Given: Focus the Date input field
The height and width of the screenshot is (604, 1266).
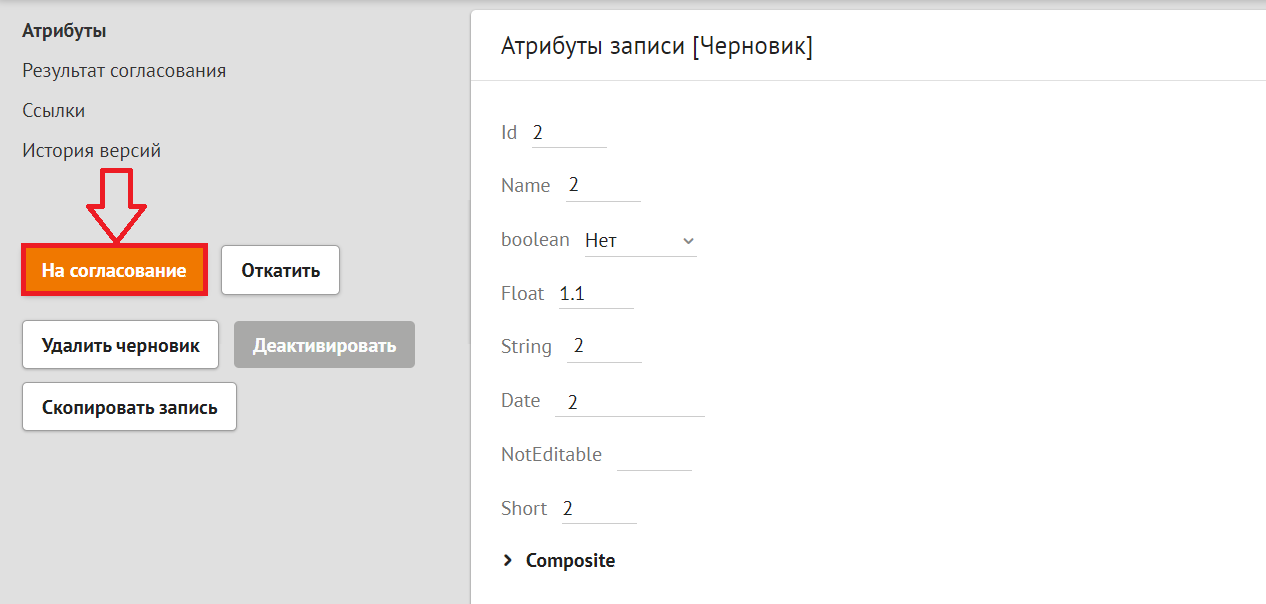Looking at the screenshot, I should coord(629,402).
